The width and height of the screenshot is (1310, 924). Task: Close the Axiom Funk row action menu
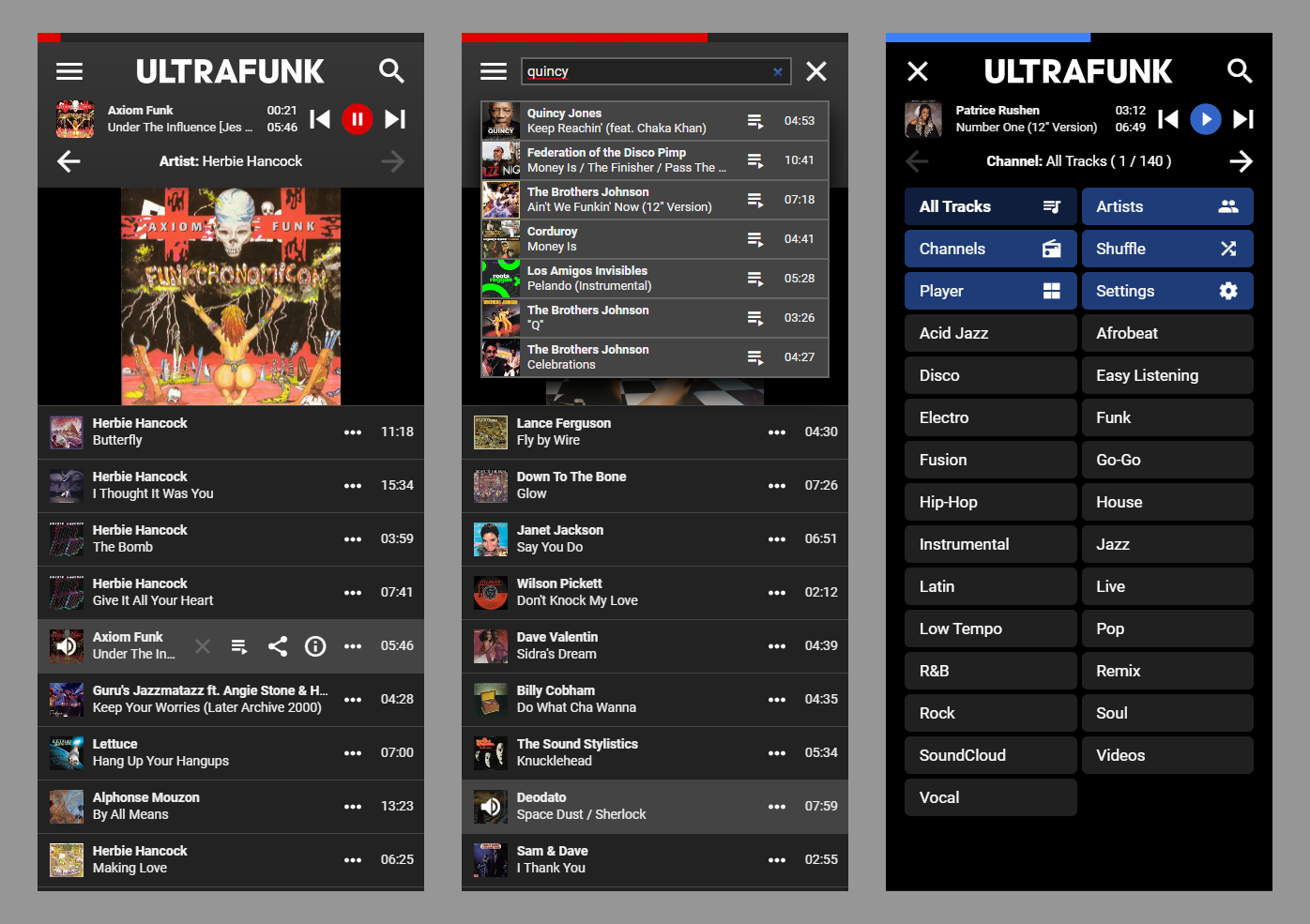coord(203,646)
